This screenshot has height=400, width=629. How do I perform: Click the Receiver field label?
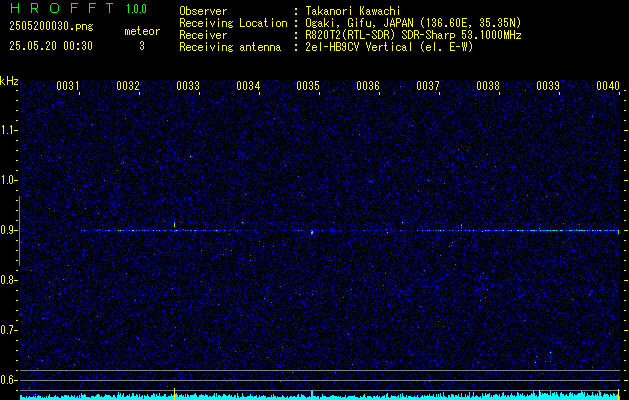tap(203, 35)
